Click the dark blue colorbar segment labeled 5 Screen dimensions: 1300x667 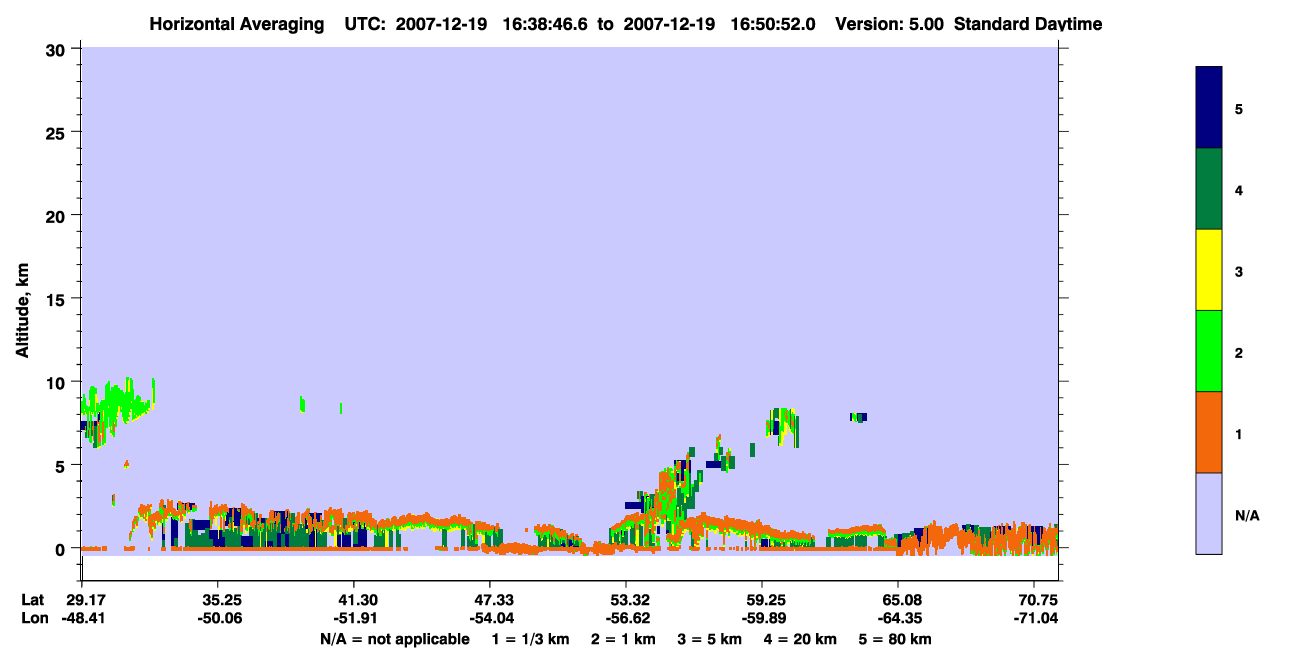1209,107
